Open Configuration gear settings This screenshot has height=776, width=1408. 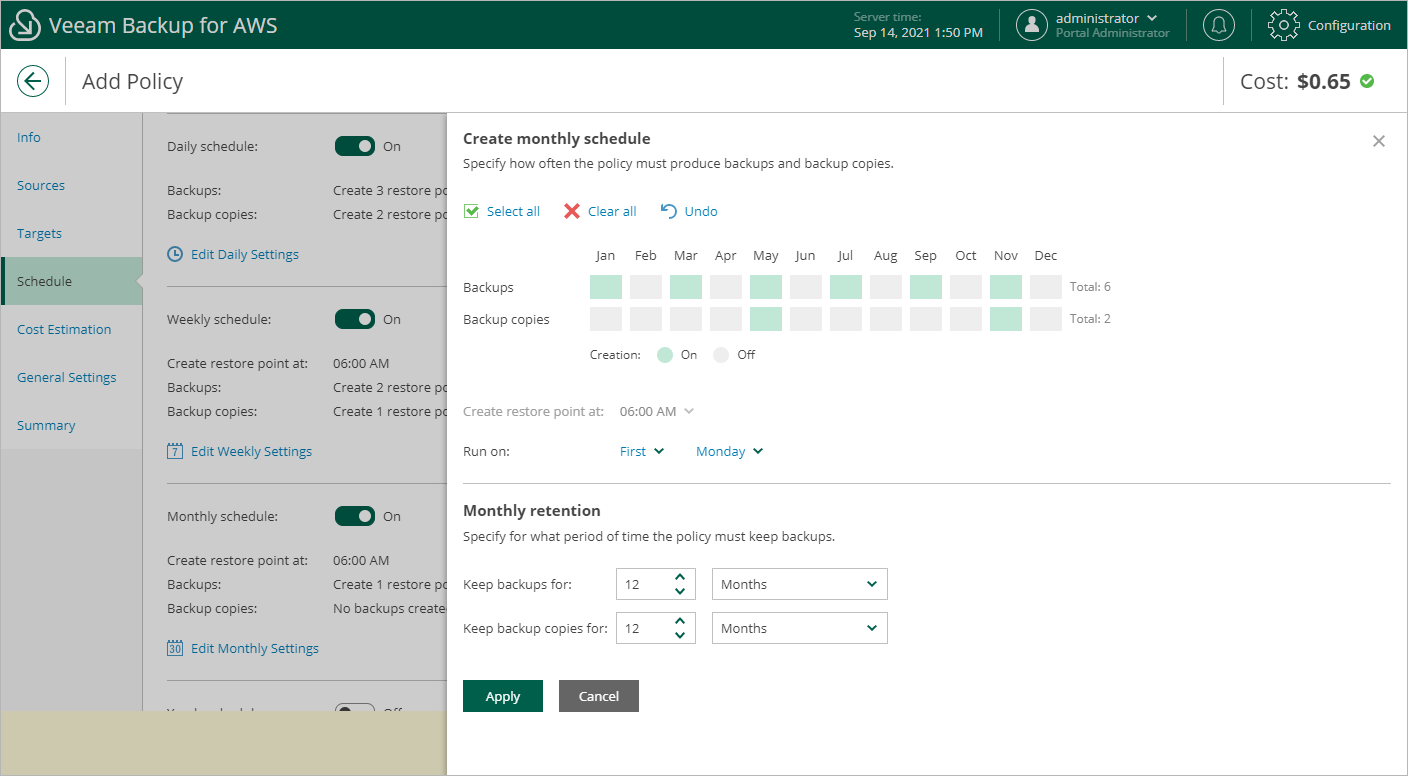[x=1283, y=25]
